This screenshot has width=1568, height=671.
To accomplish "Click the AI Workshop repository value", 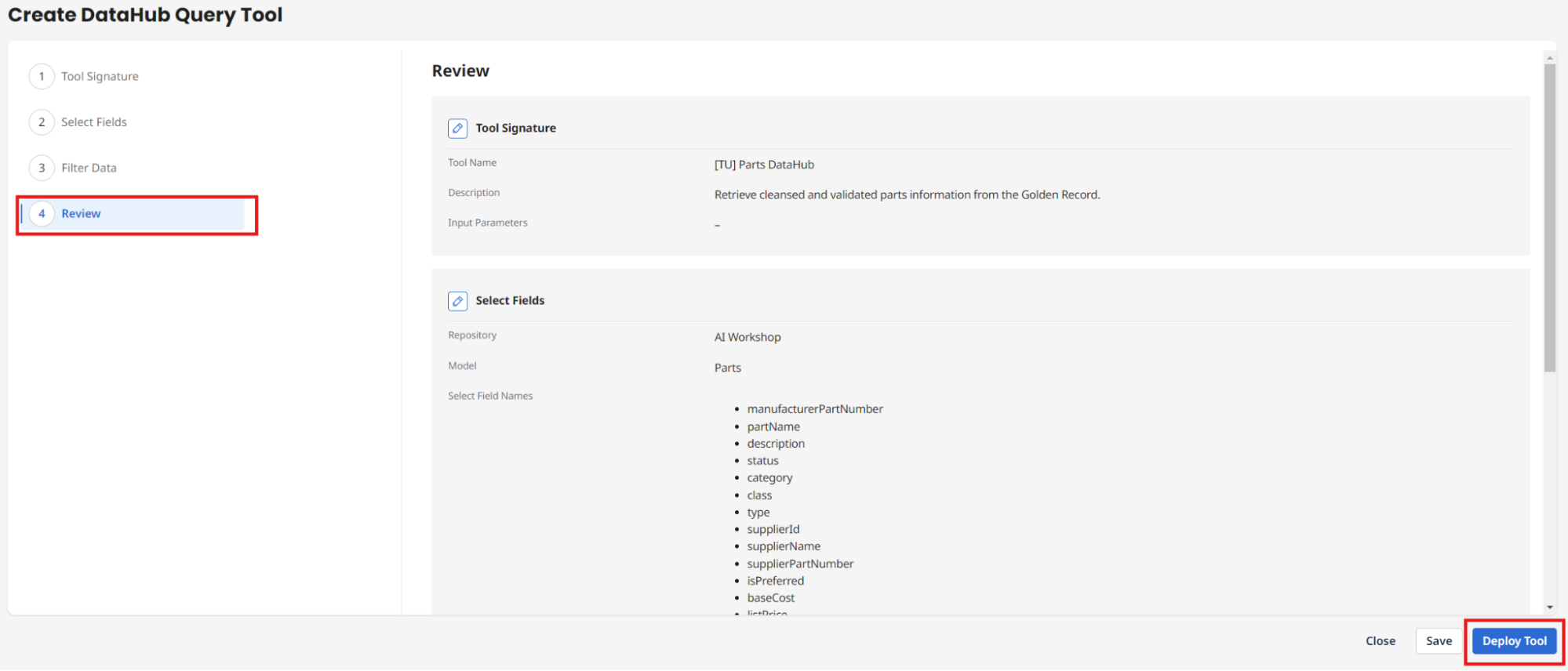I will pos(748,337).
